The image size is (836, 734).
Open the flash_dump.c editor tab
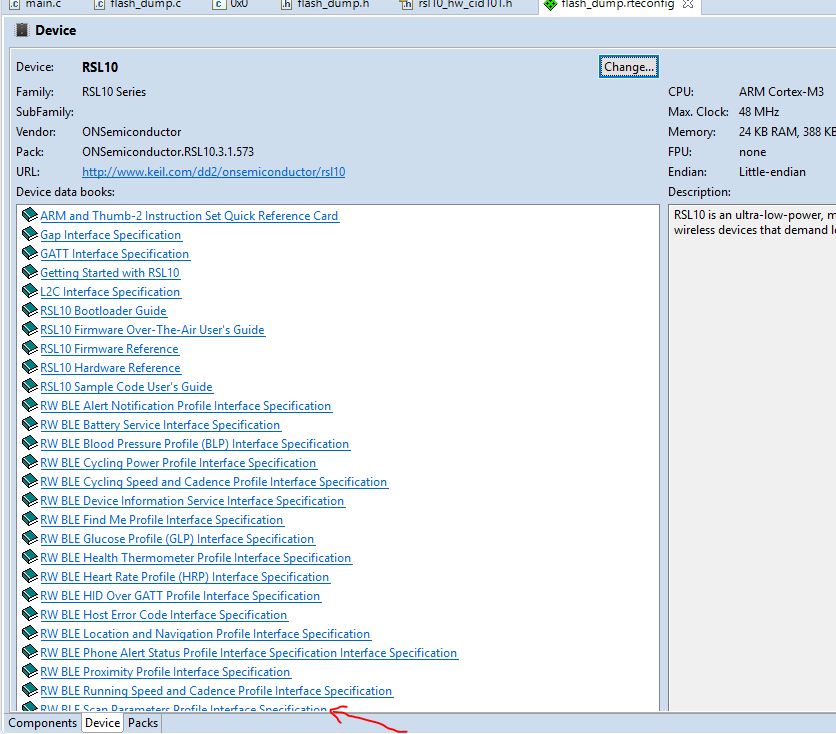click(x=138, y=4)
